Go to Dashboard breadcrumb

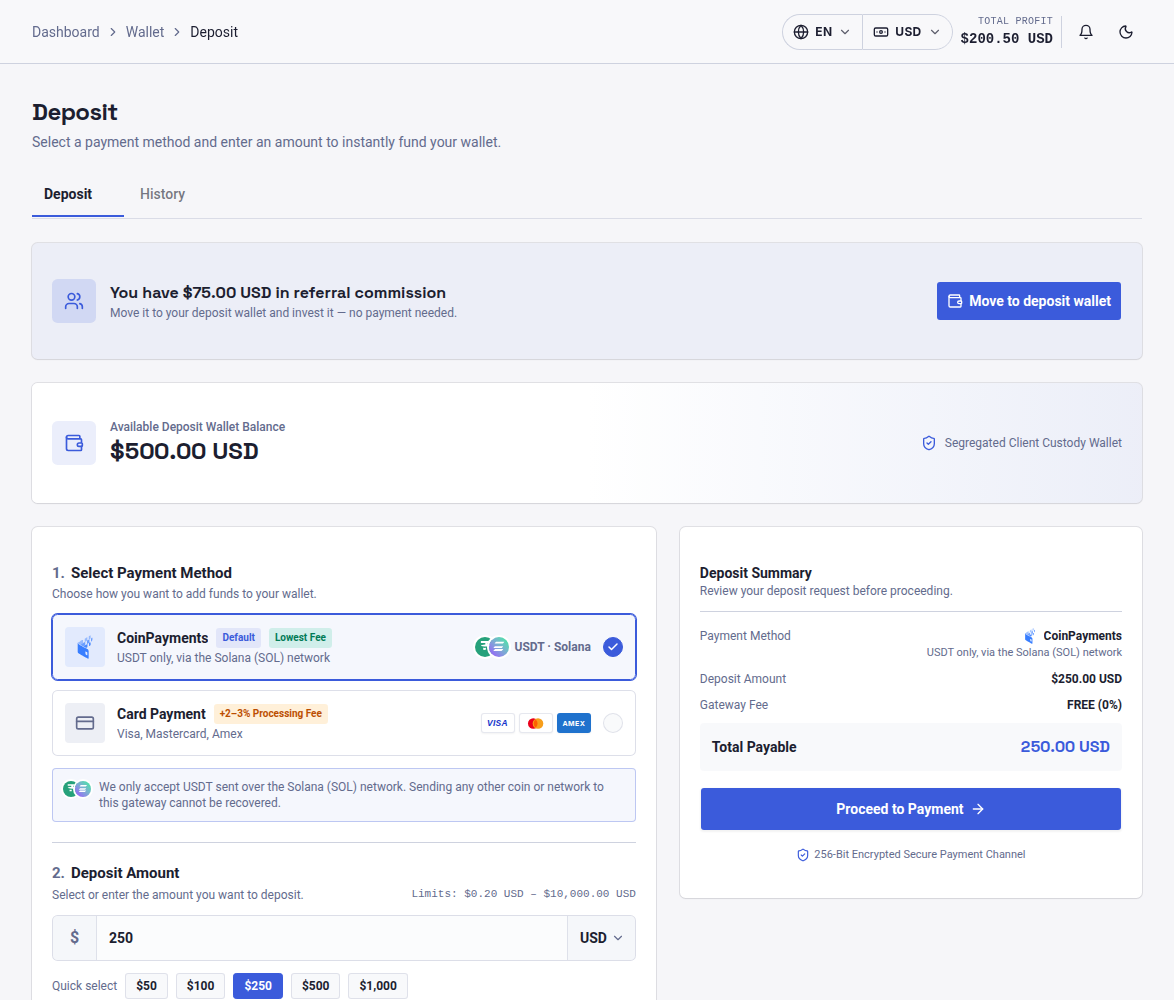(x=66, y=32)
